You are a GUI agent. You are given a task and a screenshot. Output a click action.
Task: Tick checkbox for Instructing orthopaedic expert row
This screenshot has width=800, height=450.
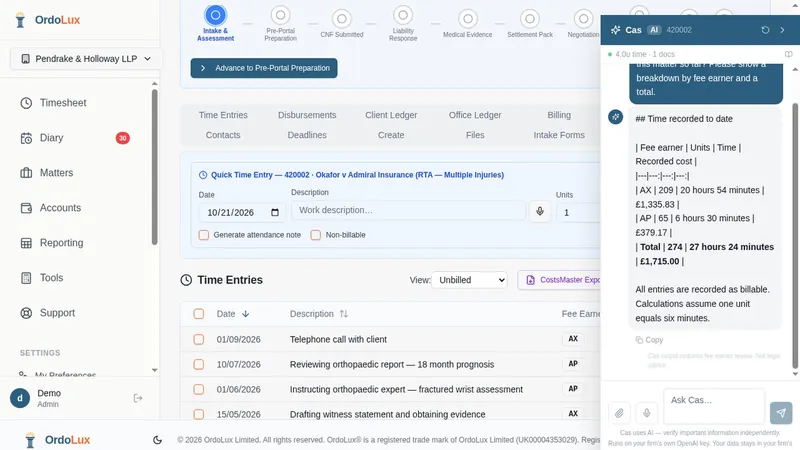(x=198, y=389)
